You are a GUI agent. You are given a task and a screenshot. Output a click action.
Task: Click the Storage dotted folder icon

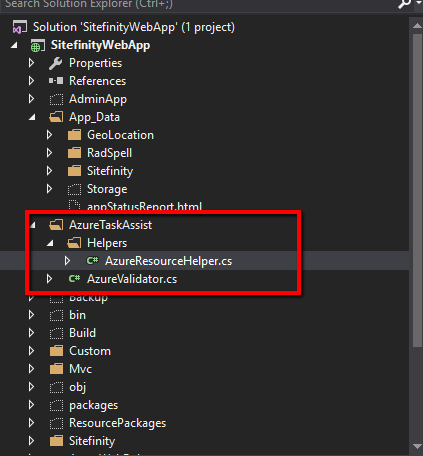[74, 189]
